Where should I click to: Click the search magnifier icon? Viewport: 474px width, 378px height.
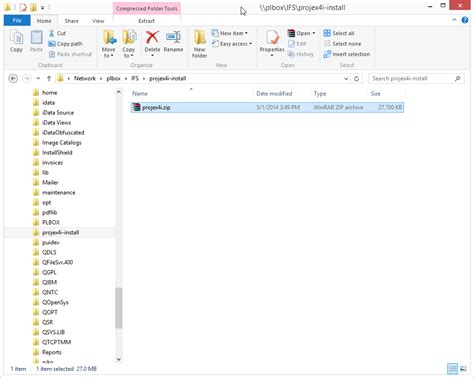tap(457, 79)
